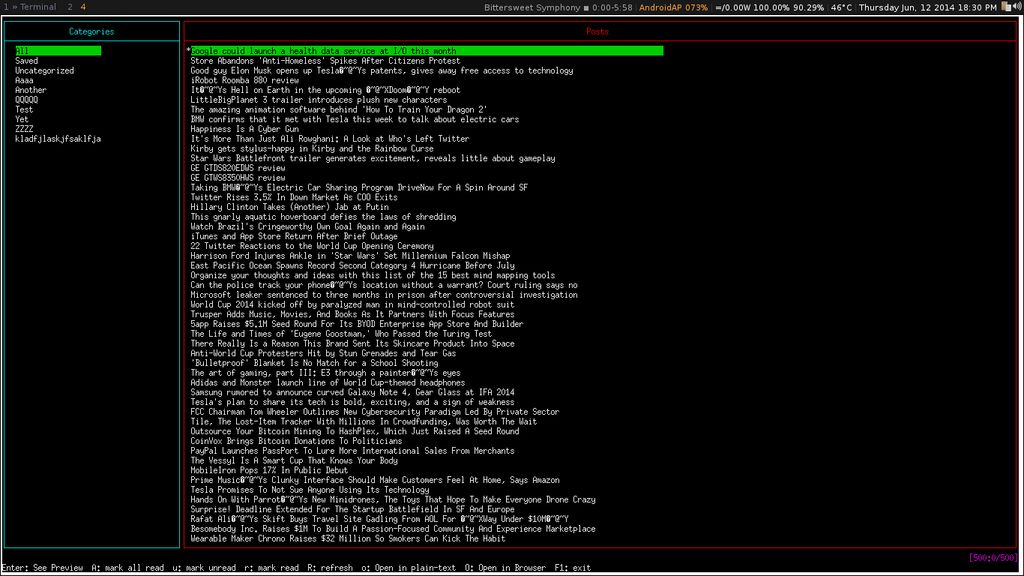The image size is (1024, 576).
Task: Select post 'iTunes and App Store Return After Brief Outage'
Action: point(294,236)
